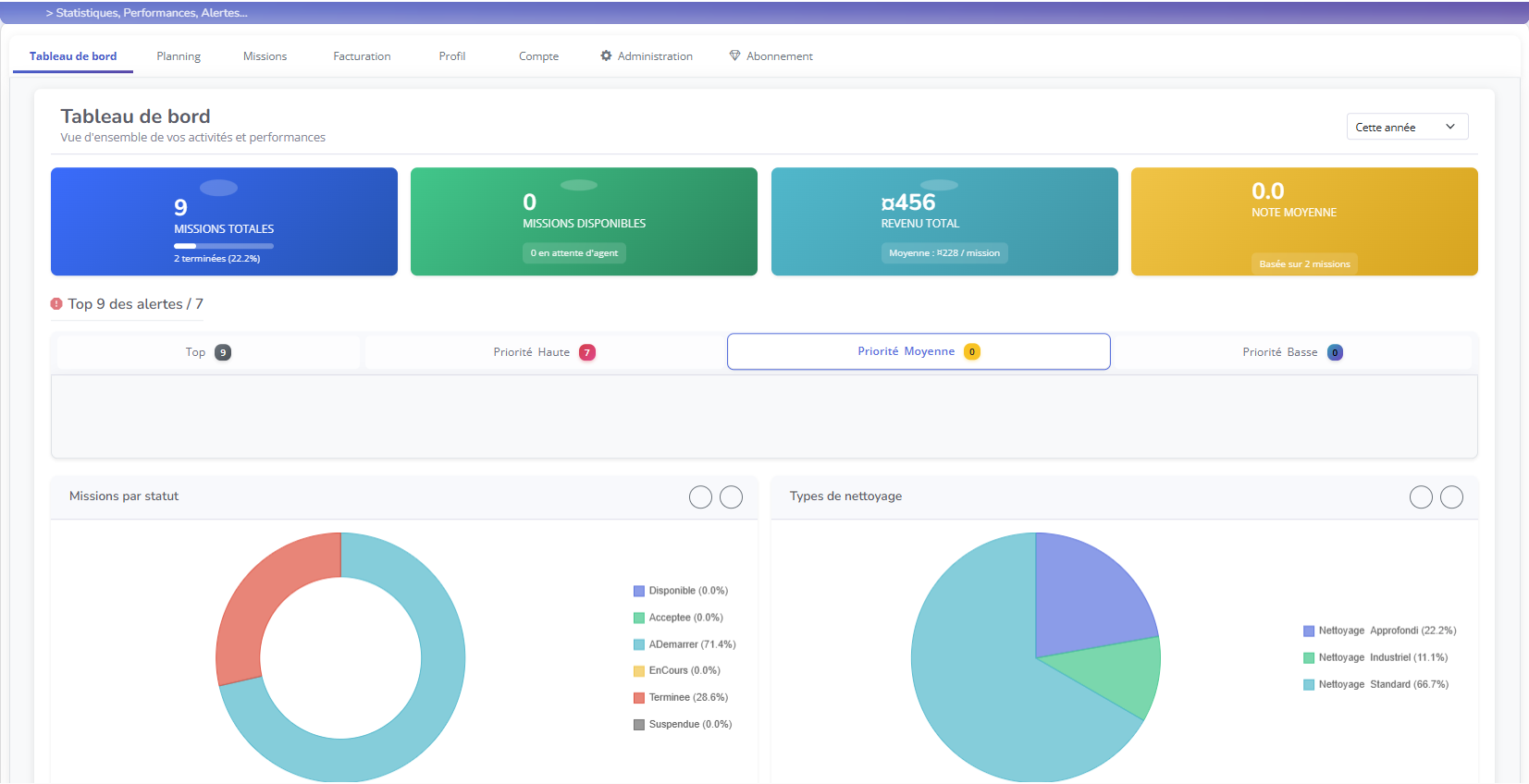Open the Cette année period dropdown
Viewport: 1529px width, 784px height.
pyautogui.click(x=1406, y=127)
